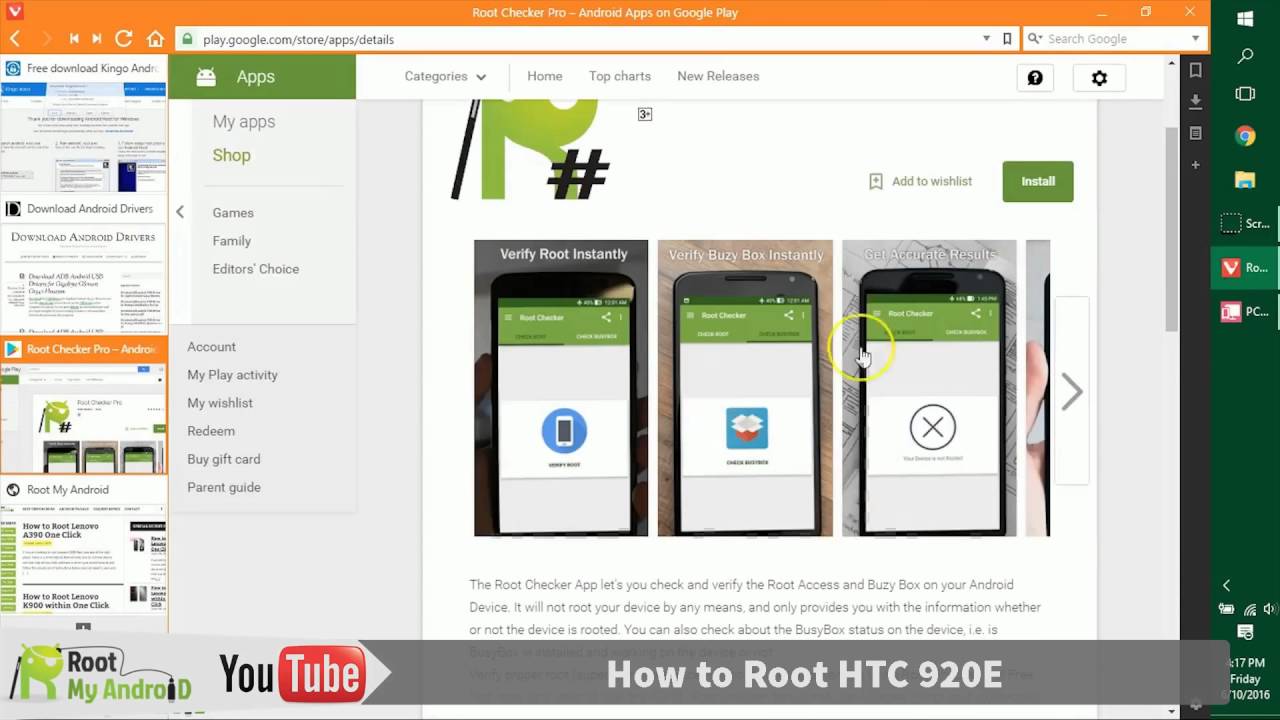
Task: Add a web panel with plus icon
Action: [x=1195, y=164]
